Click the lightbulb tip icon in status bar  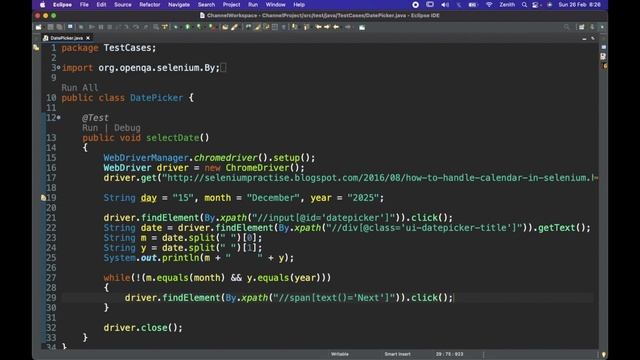coord(604,354)
